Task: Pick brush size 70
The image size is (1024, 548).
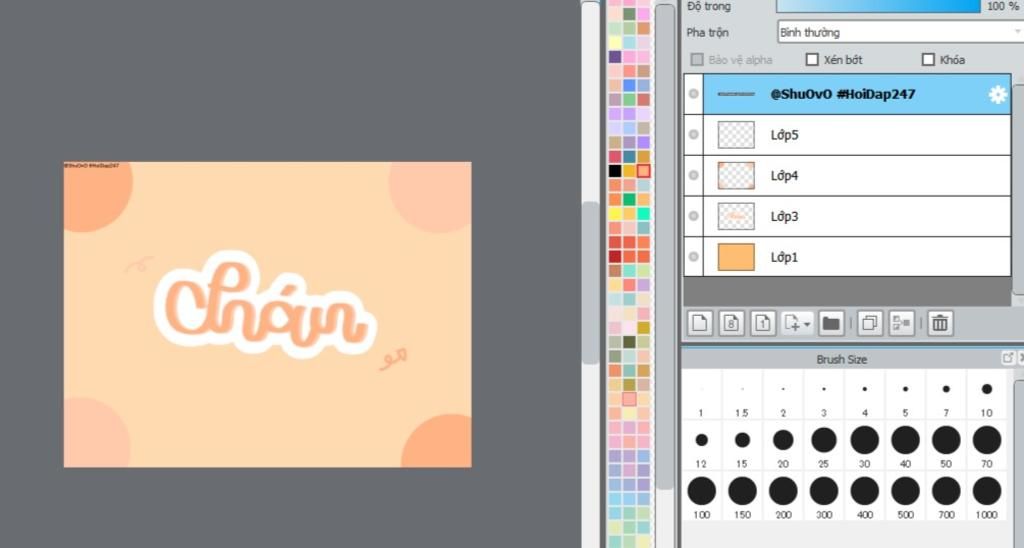Action: coord(987,447)
